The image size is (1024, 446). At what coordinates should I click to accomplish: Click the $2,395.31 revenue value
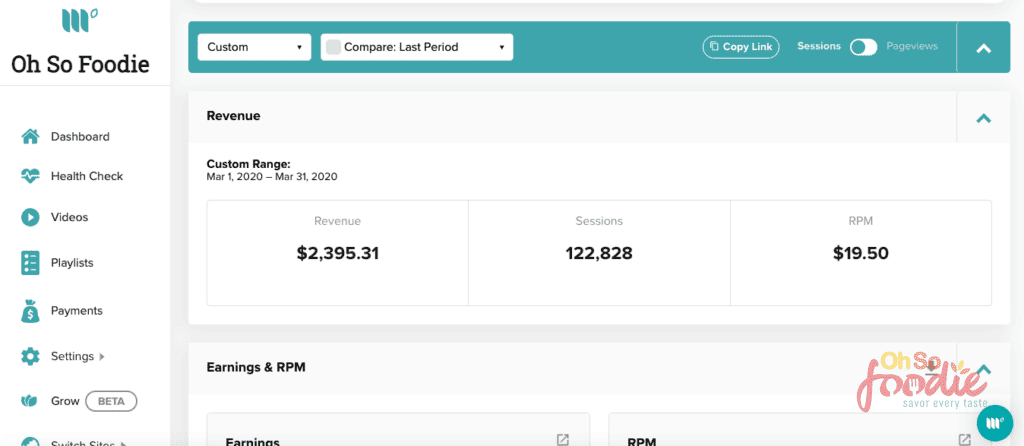click(x=338, y=253)
